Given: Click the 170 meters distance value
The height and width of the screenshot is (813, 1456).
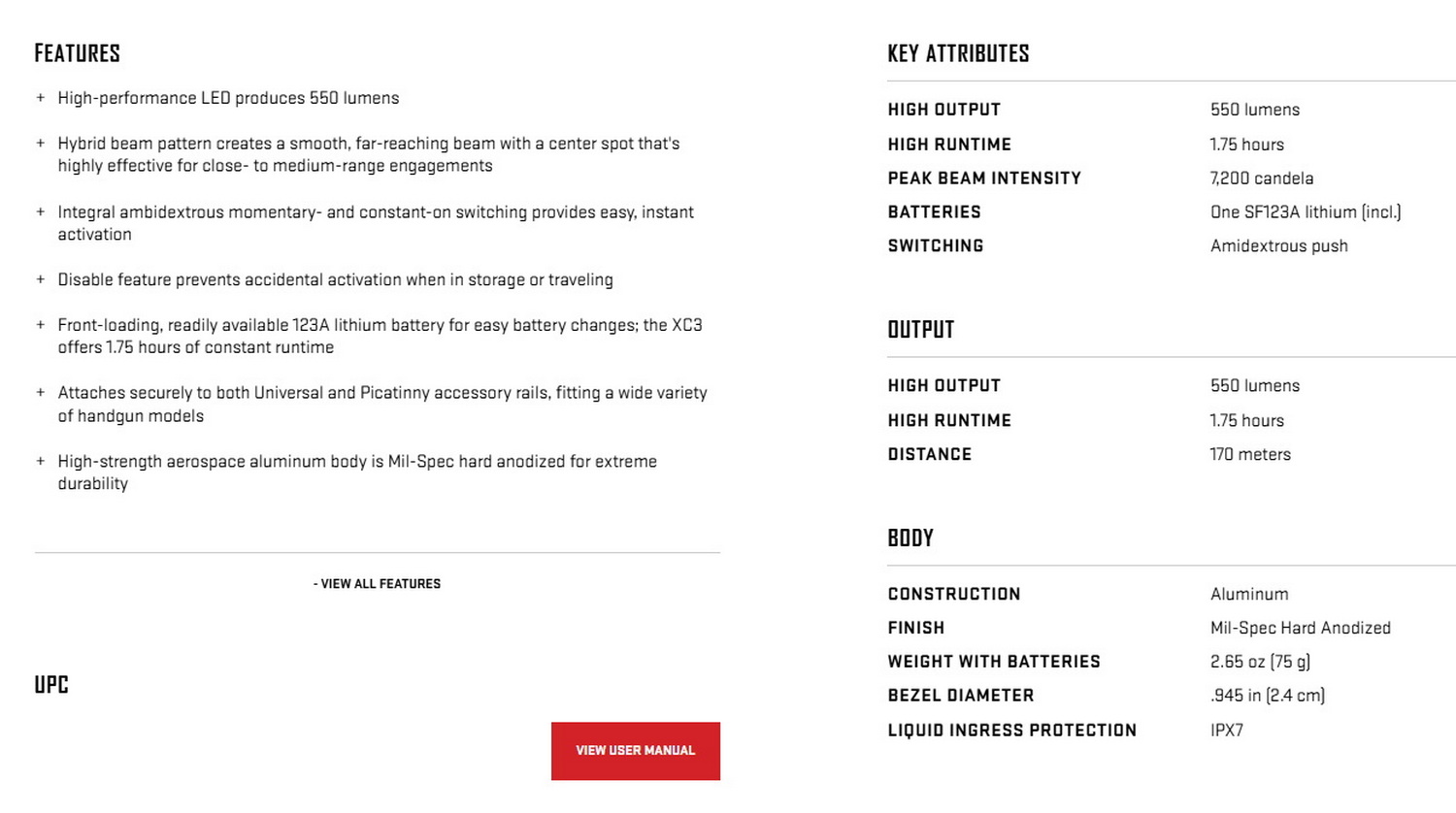Looking at the screenshot, I should (1249, 454).
